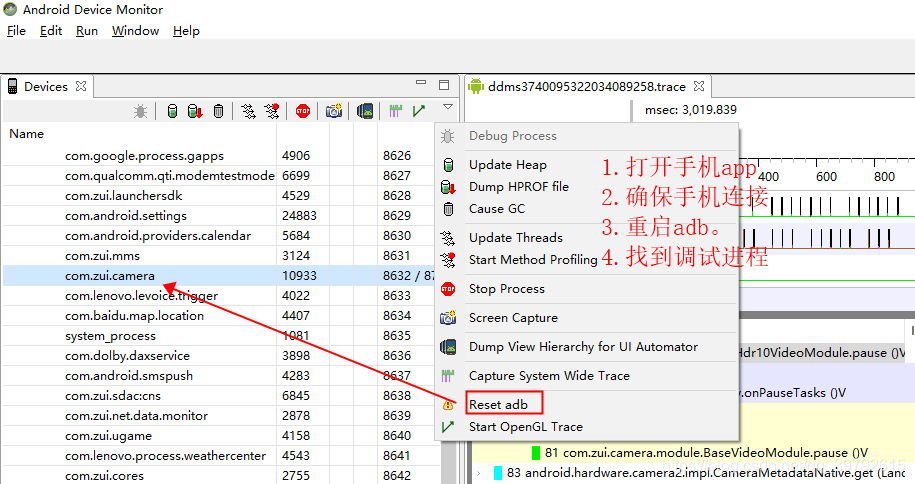Choose Reset adb from the menu

(498, 405)
